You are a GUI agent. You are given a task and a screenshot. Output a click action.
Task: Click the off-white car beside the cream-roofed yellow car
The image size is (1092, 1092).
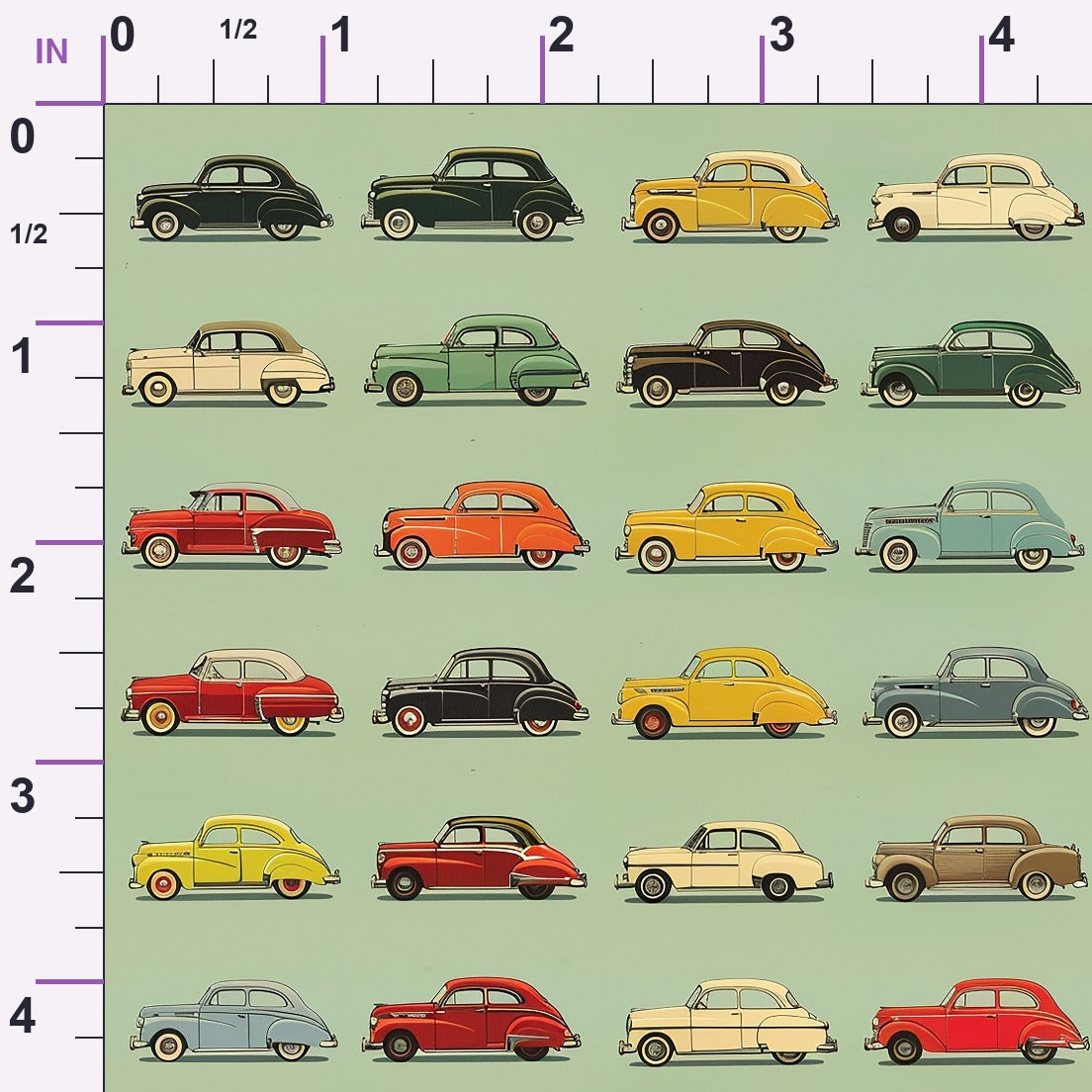pos(975,198)
